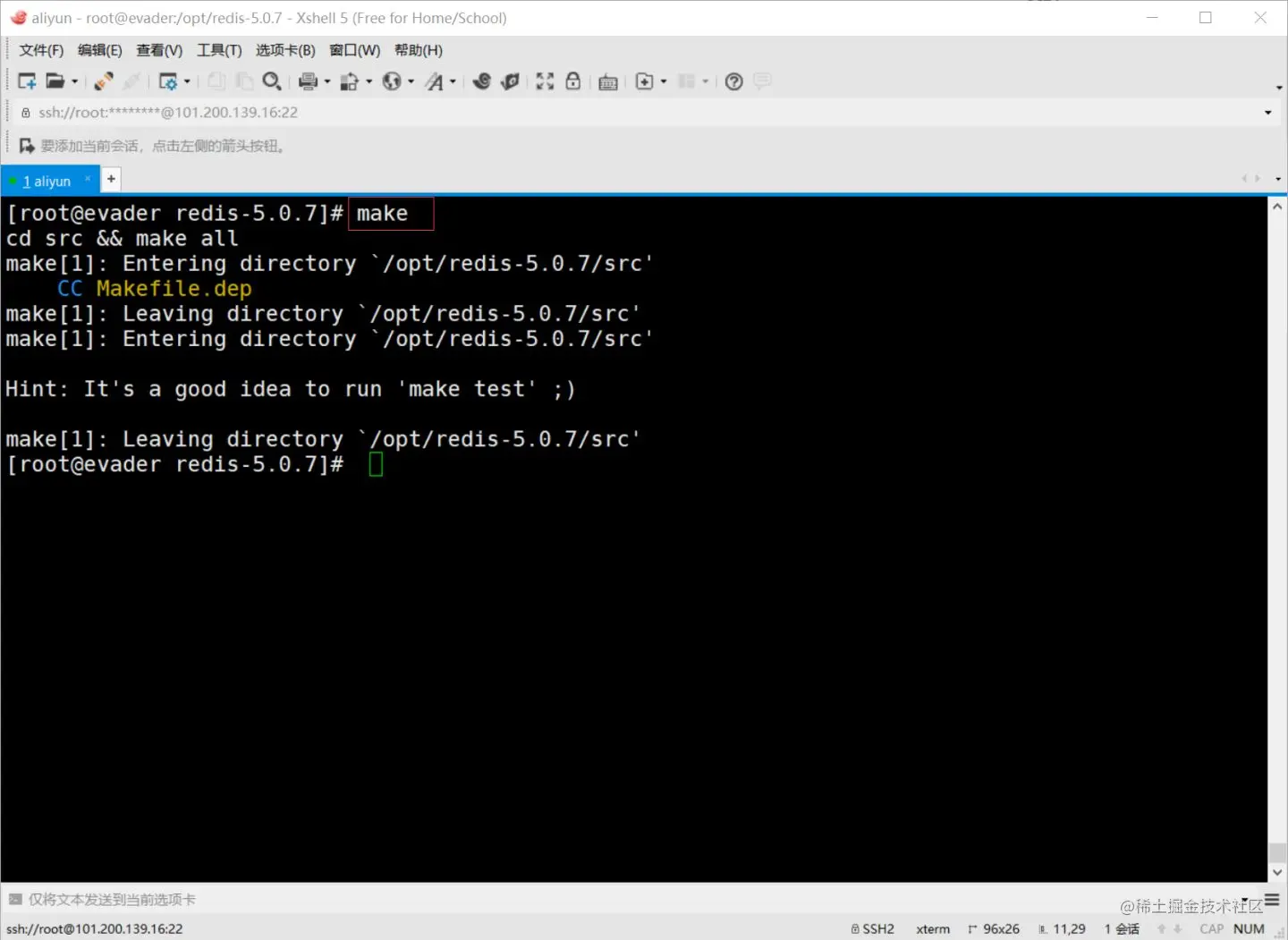
Task: Click the grayed-out reconnect icon in toolbar
Action: coord(131,81)
